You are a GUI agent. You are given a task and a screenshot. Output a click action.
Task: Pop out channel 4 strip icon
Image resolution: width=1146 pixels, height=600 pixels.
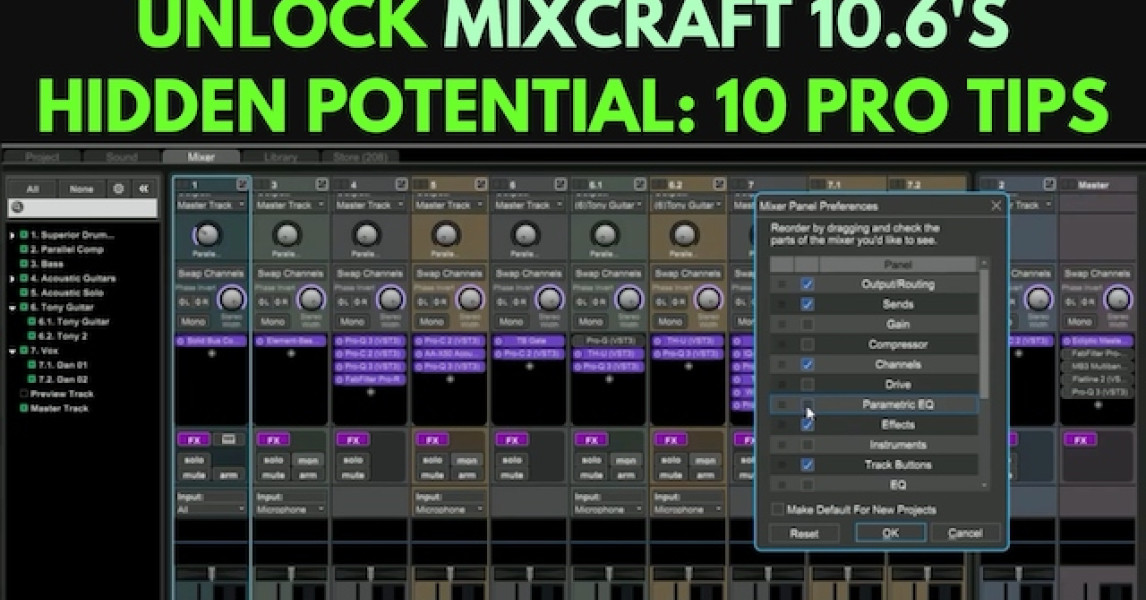click(x=401, y=184)
